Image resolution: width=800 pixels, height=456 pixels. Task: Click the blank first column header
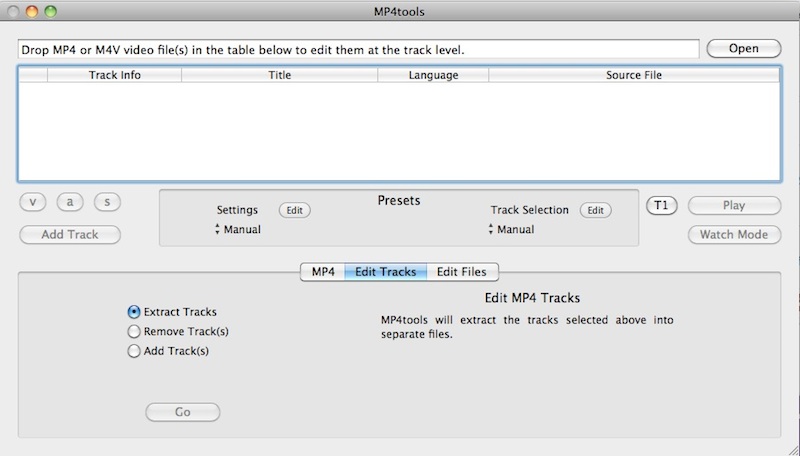pos(33,75)
